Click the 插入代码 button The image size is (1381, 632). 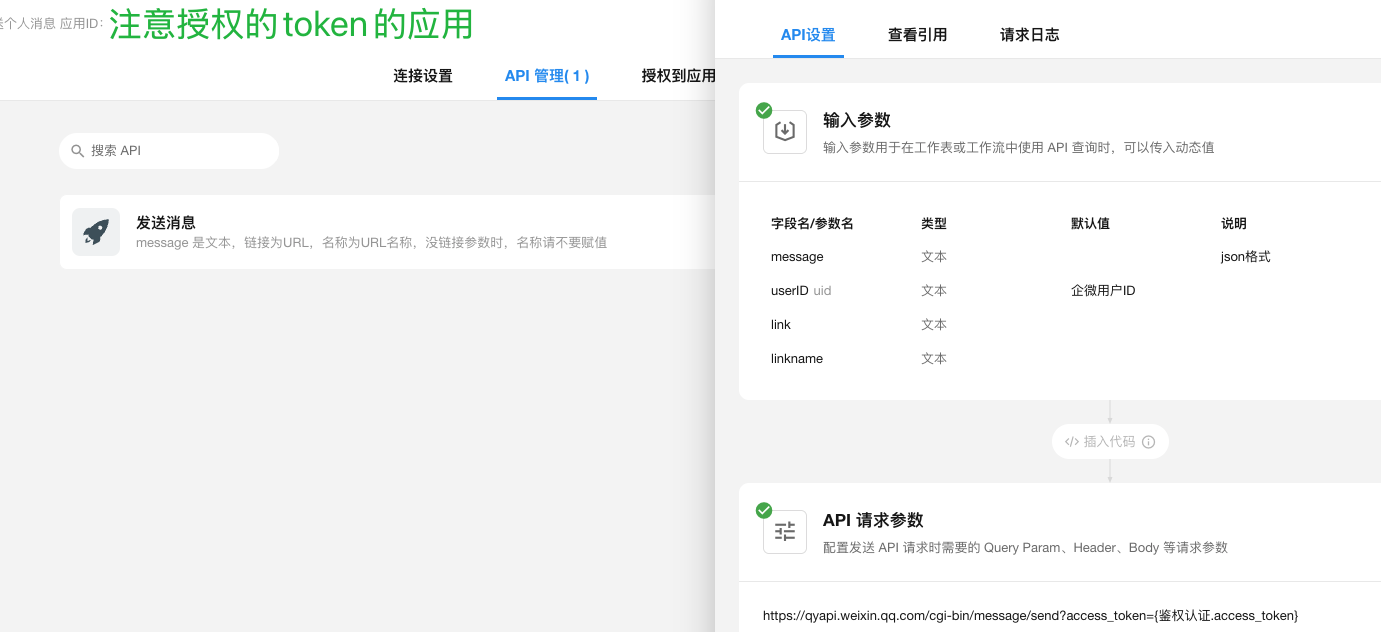pos(1109,442)
